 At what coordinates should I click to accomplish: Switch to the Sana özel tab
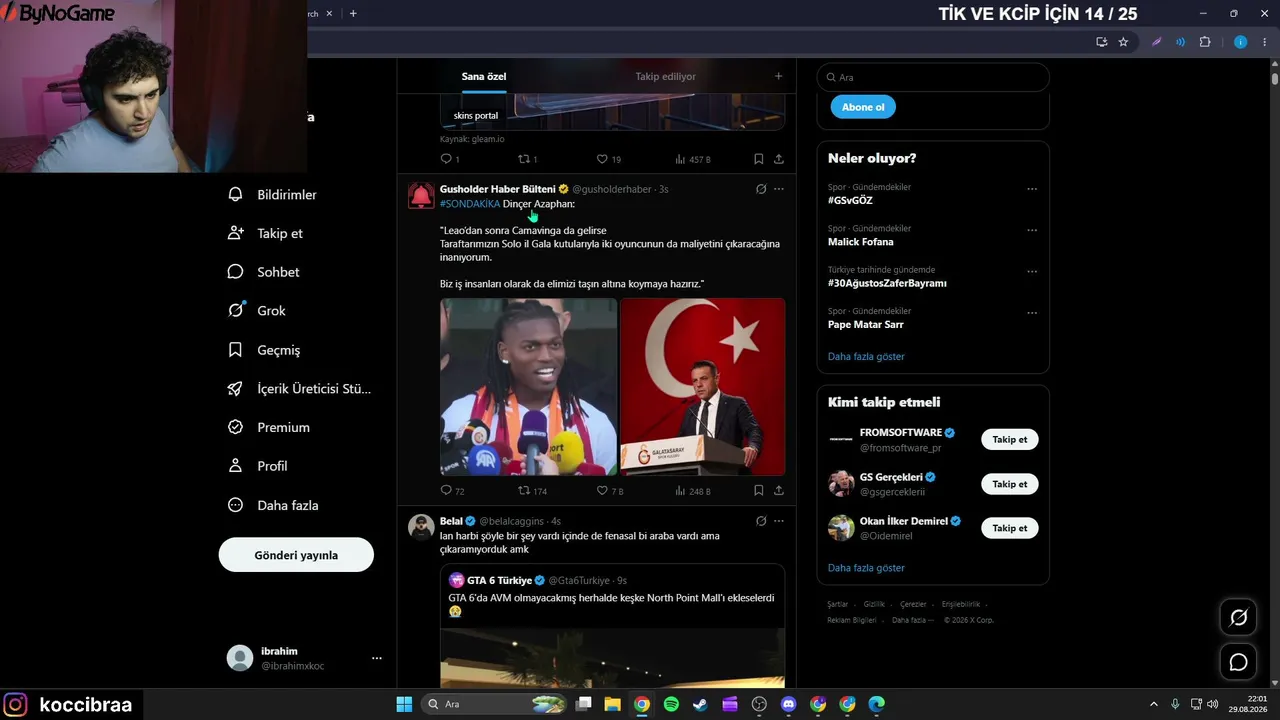[x=483, y=76]
